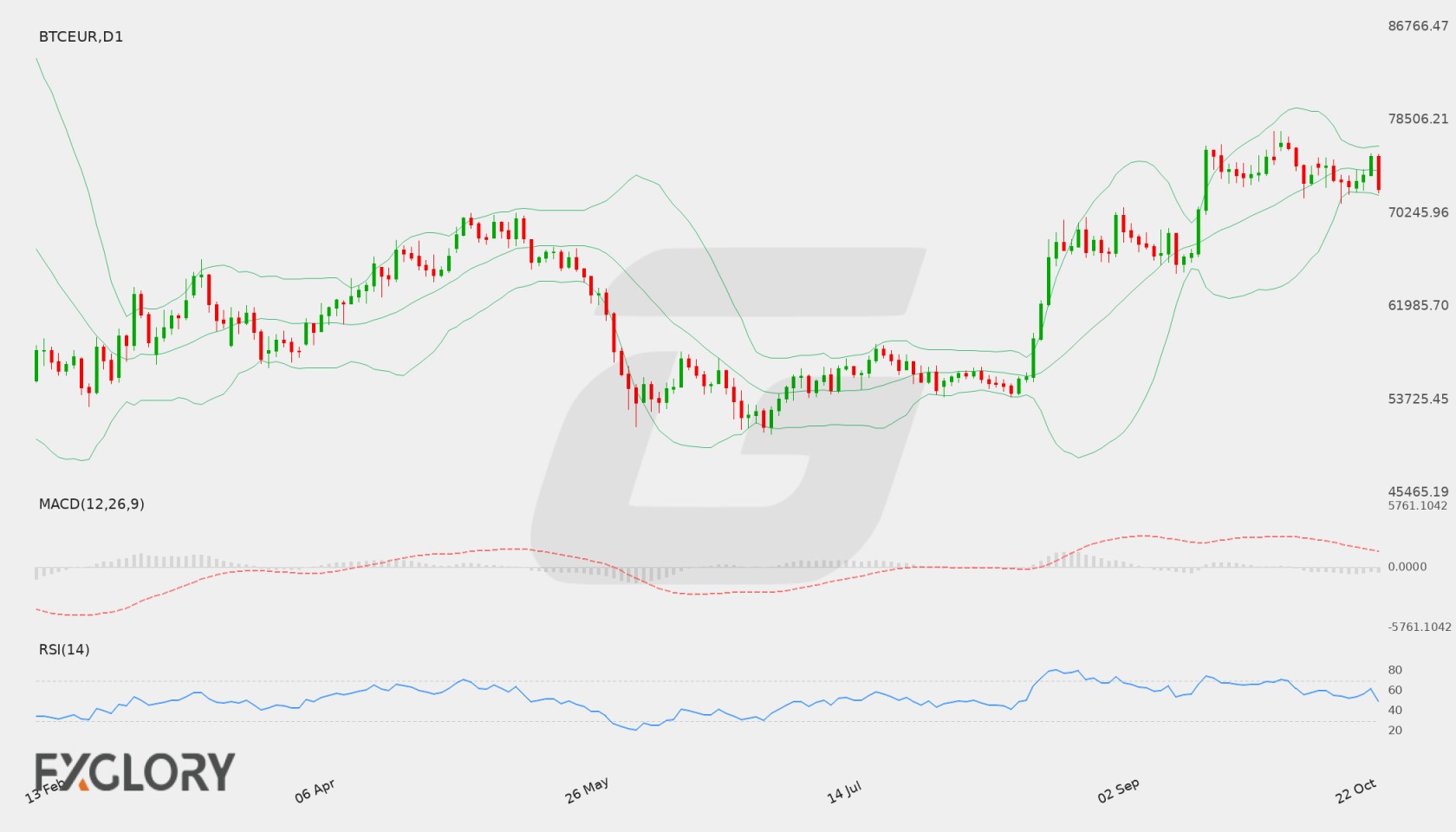
Task: Click the 22 Oct date label
Action: (x=1355, y=790)
